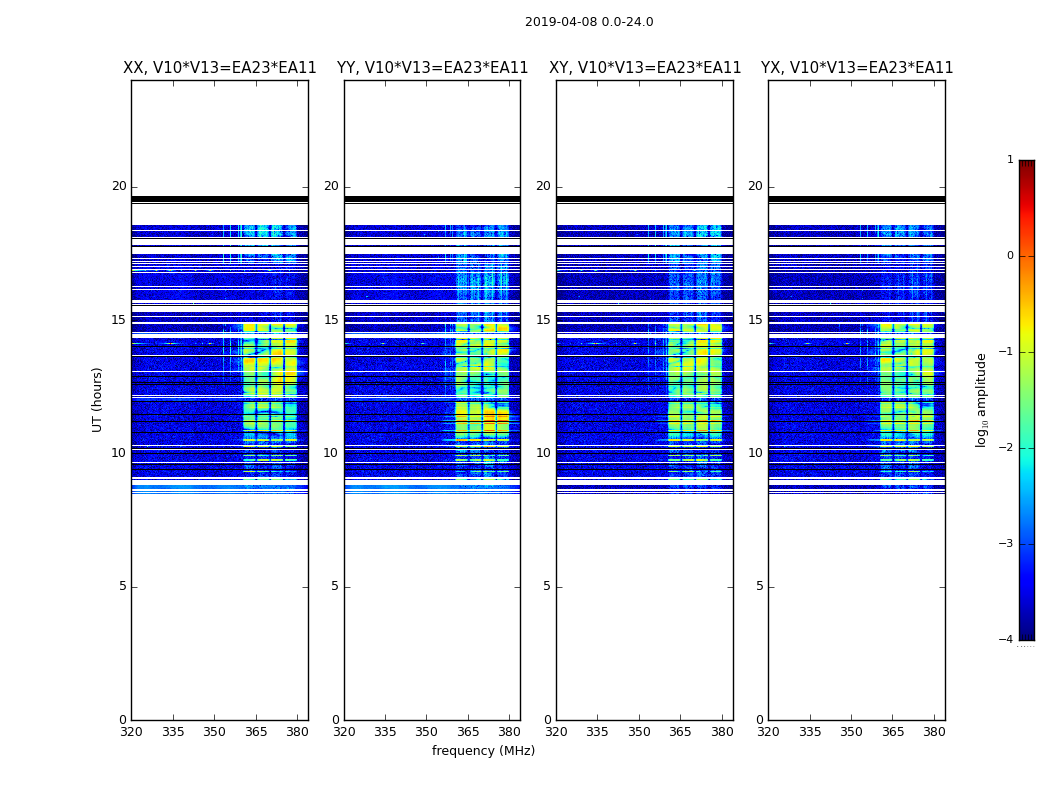Click the frequency (MHz) axis label
This screenshot has height=800, width=1050.
tap(483, 750)
